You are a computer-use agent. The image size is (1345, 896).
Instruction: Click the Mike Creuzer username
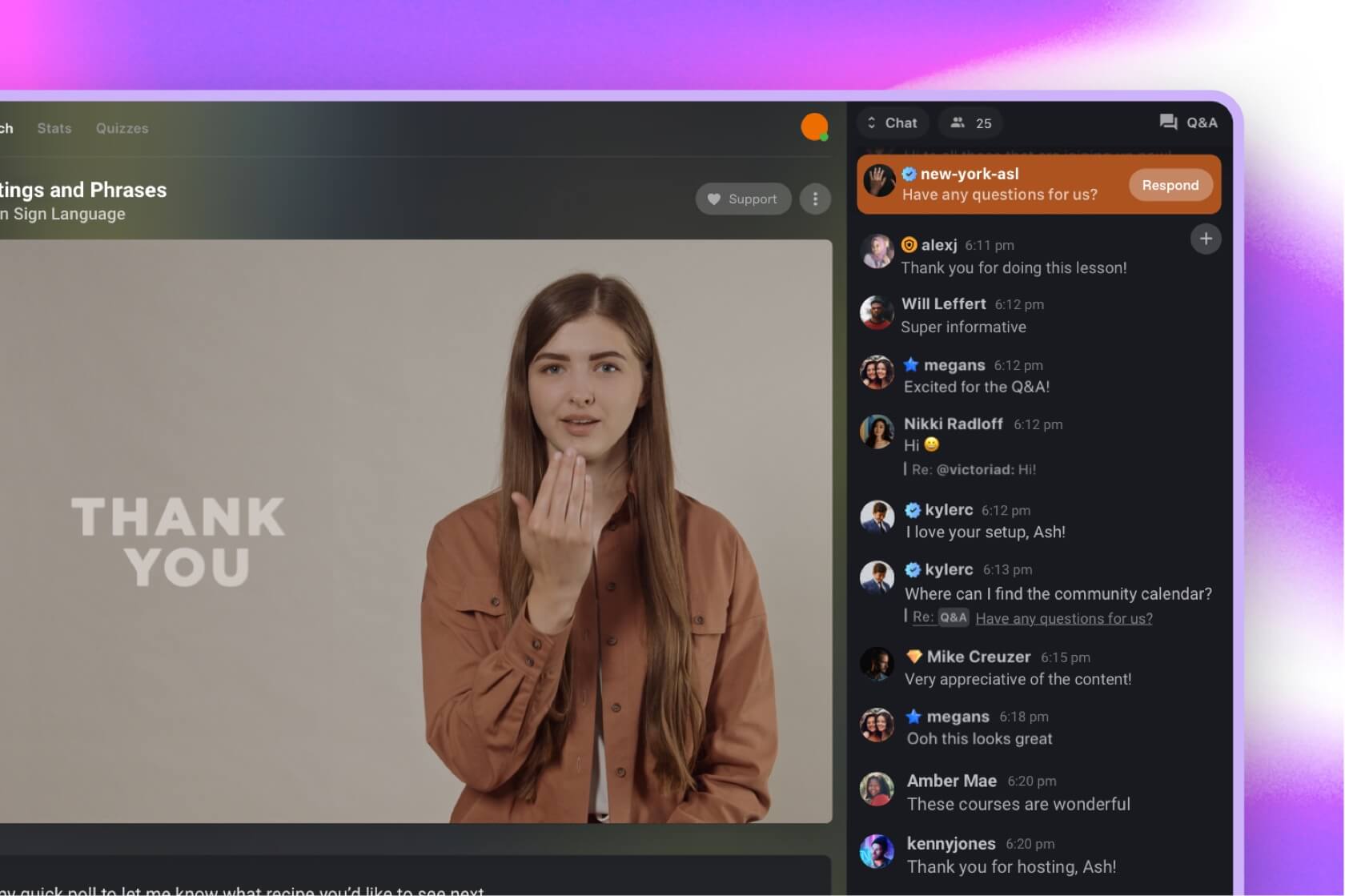978,657
